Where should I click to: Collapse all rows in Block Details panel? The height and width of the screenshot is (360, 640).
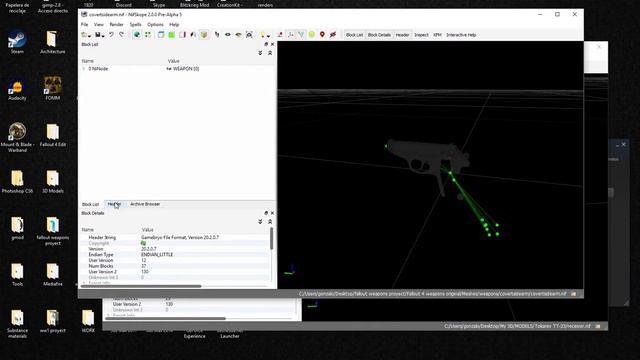pos(270,222)
